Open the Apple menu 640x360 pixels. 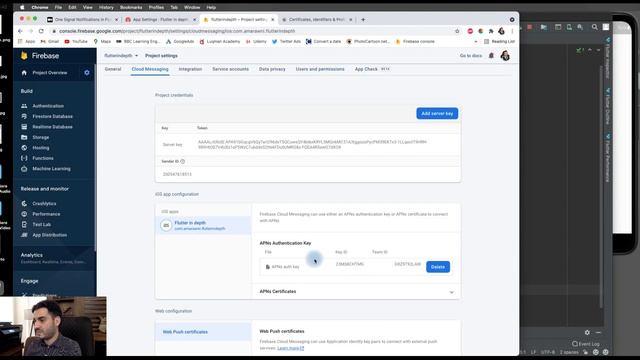tap(22, 7)
